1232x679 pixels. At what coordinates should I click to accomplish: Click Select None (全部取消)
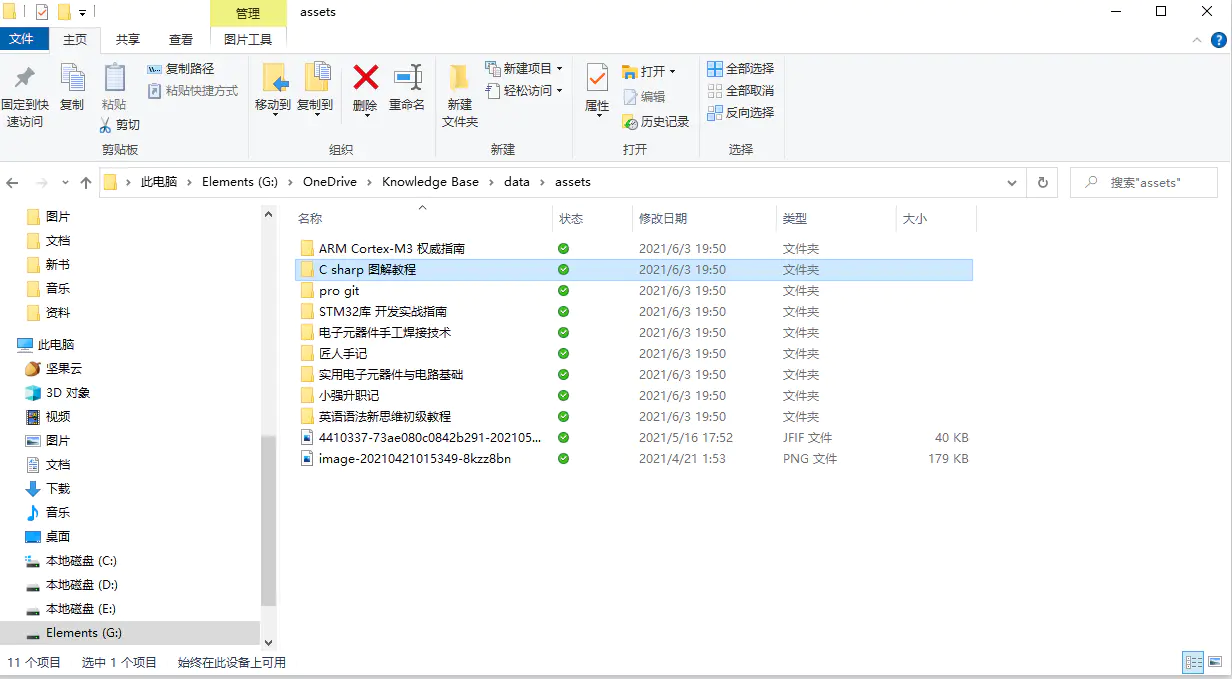[741, 91]
